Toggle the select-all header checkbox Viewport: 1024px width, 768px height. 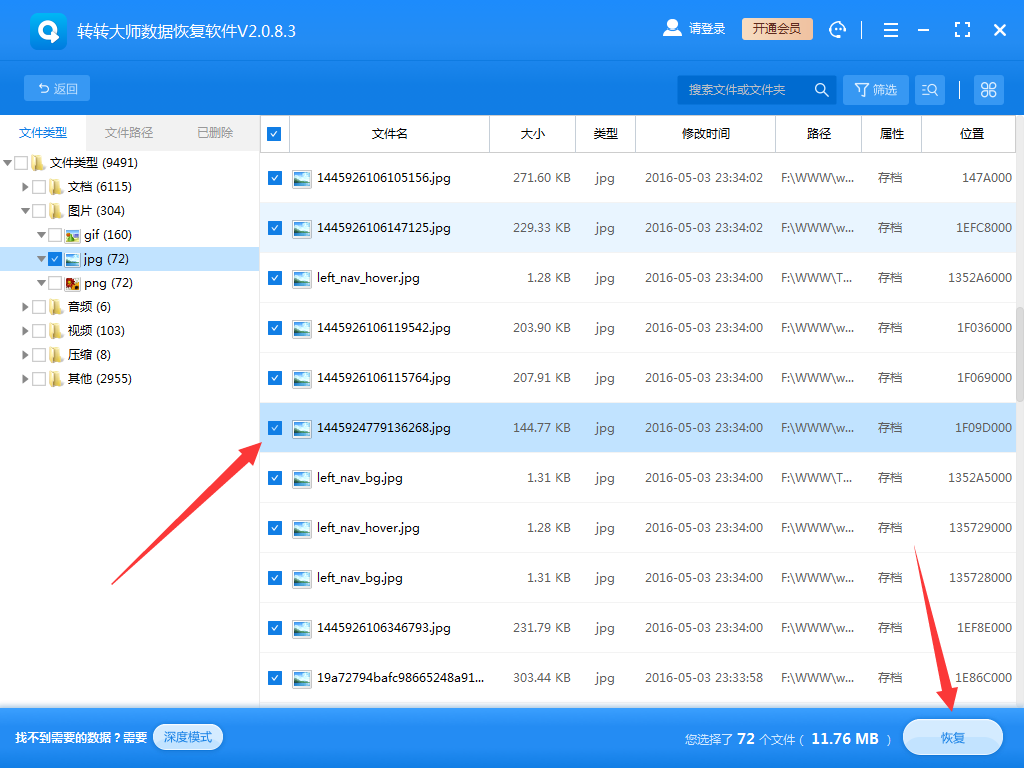(x=274, y=134)
